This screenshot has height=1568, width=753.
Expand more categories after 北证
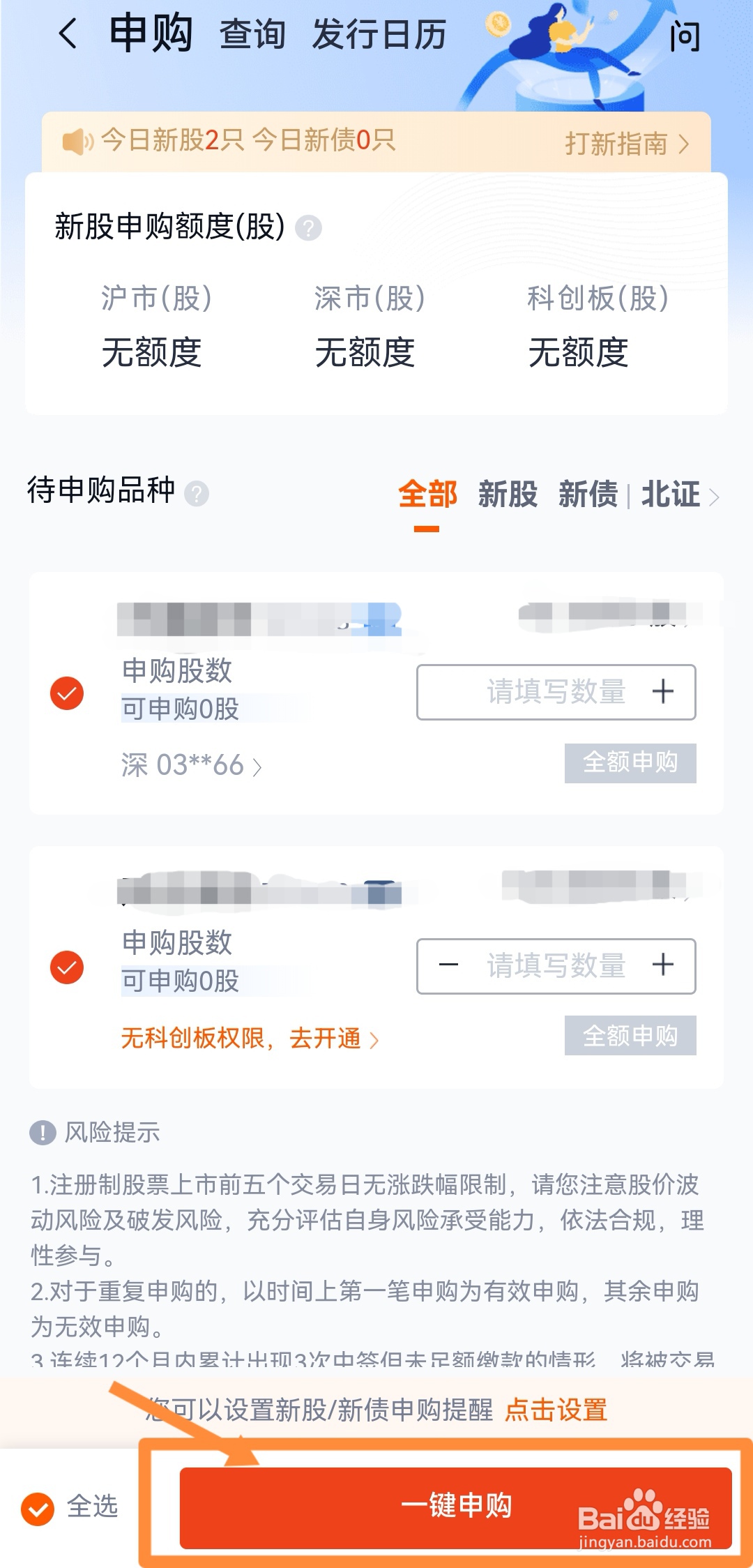click(x=714, y=497)
